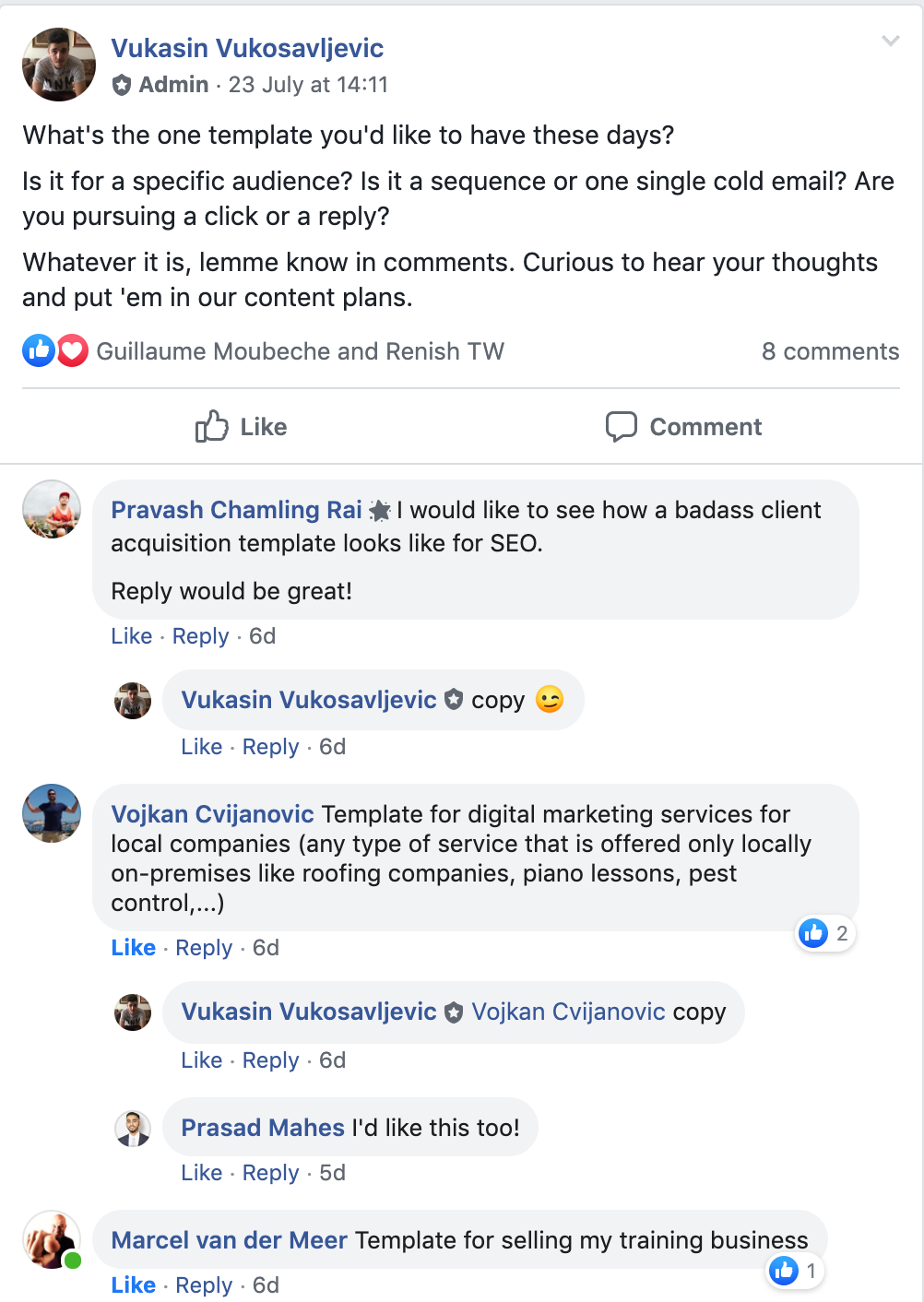Click the heart reaction icon
The image size is (924, 1302).
click(72, 351)
